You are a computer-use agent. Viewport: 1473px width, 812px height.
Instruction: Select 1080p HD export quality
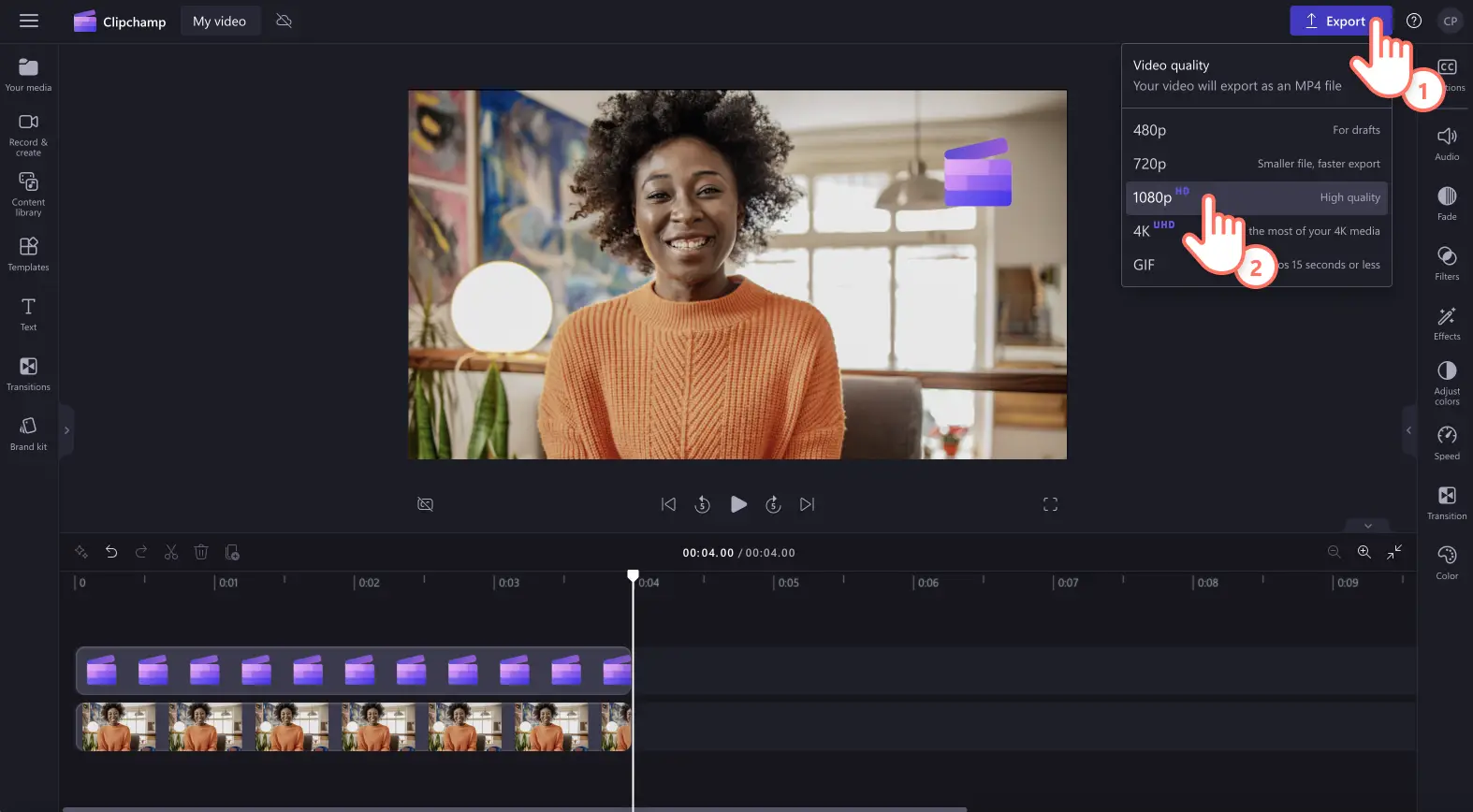tap(1256, 197)
